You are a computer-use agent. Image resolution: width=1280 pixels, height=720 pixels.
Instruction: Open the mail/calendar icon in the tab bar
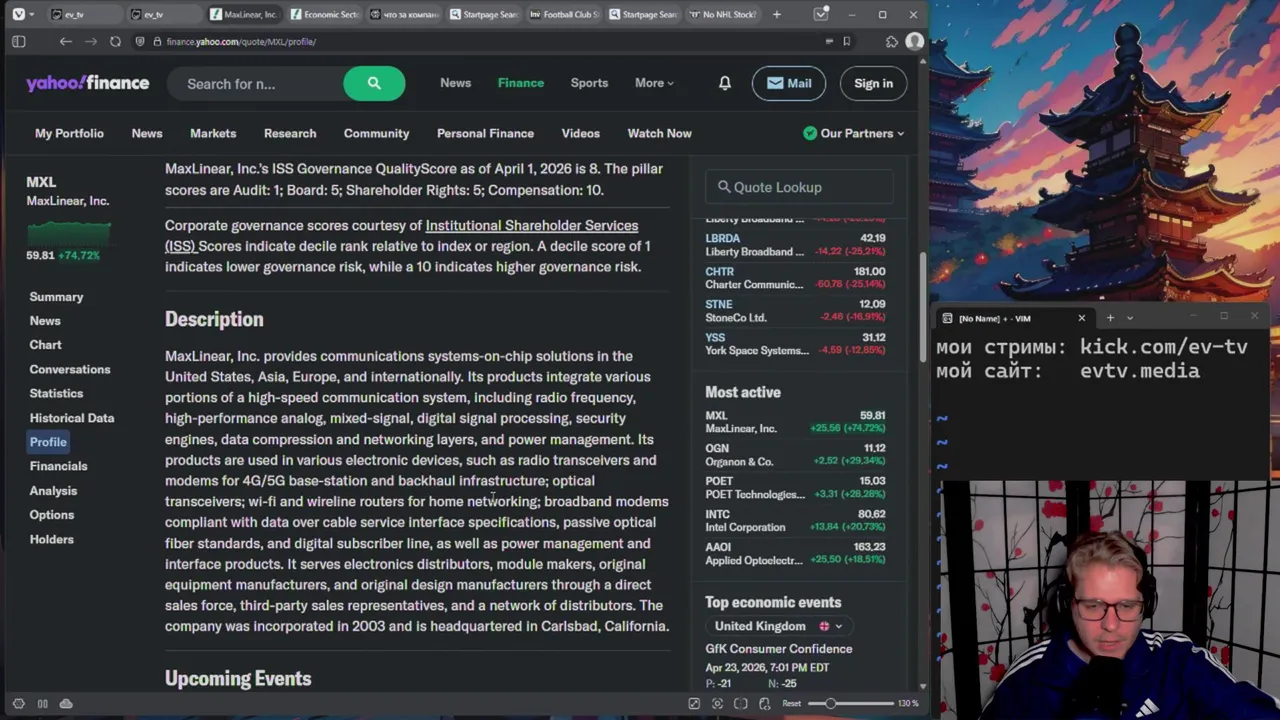821,15
